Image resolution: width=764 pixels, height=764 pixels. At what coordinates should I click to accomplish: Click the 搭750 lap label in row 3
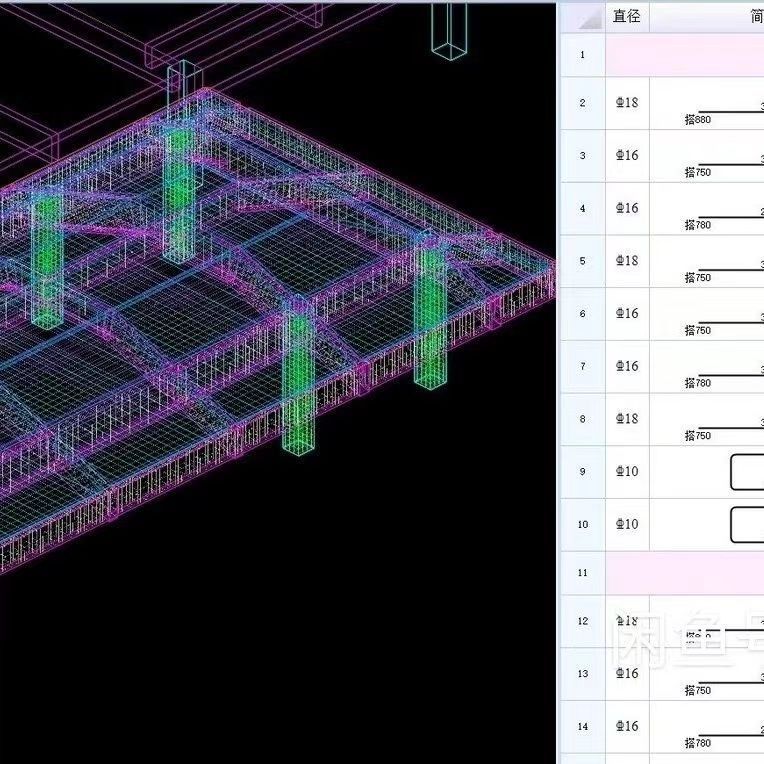click(x=698, y=172)
